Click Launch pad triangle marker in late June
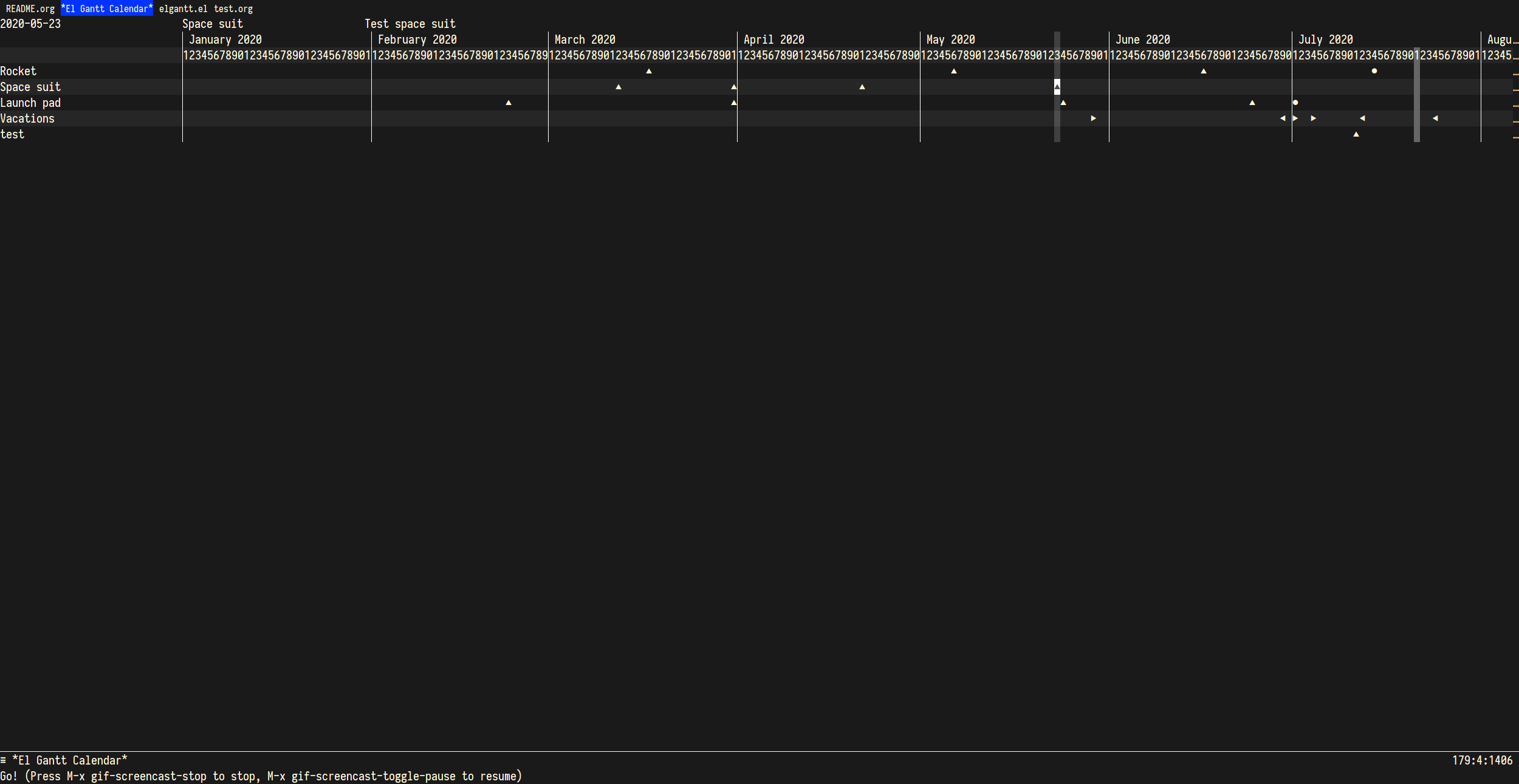Image resolution: width=1519 pixels, height=784 pixels. pyautogui.click(x=1252, y=103)
